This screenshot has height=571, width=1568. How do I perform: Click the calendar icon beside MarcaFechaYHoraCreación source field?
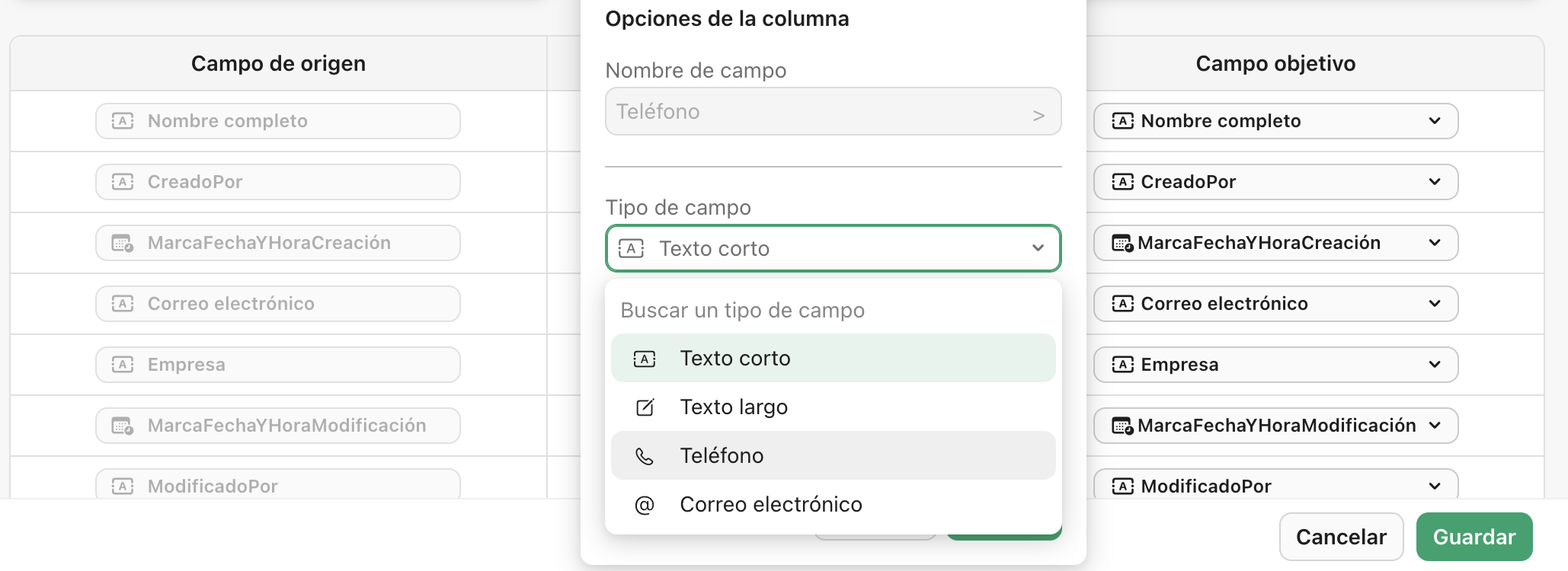pyautogui.click(x=123, y=242)
